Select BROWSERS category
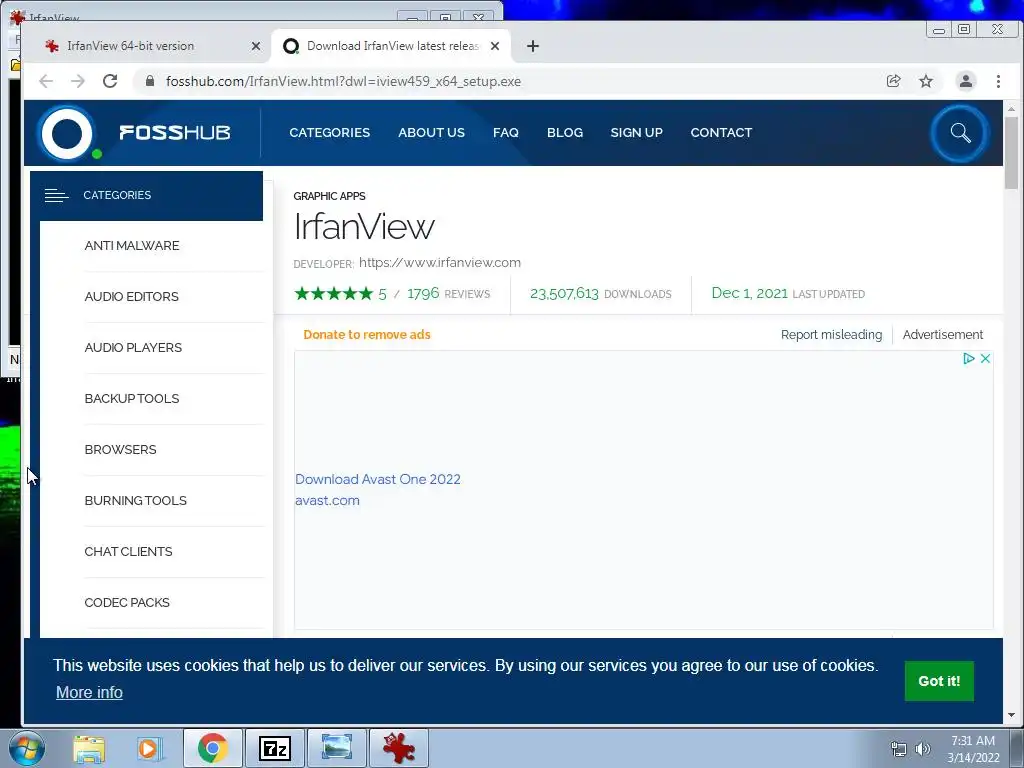 [120, 449]
